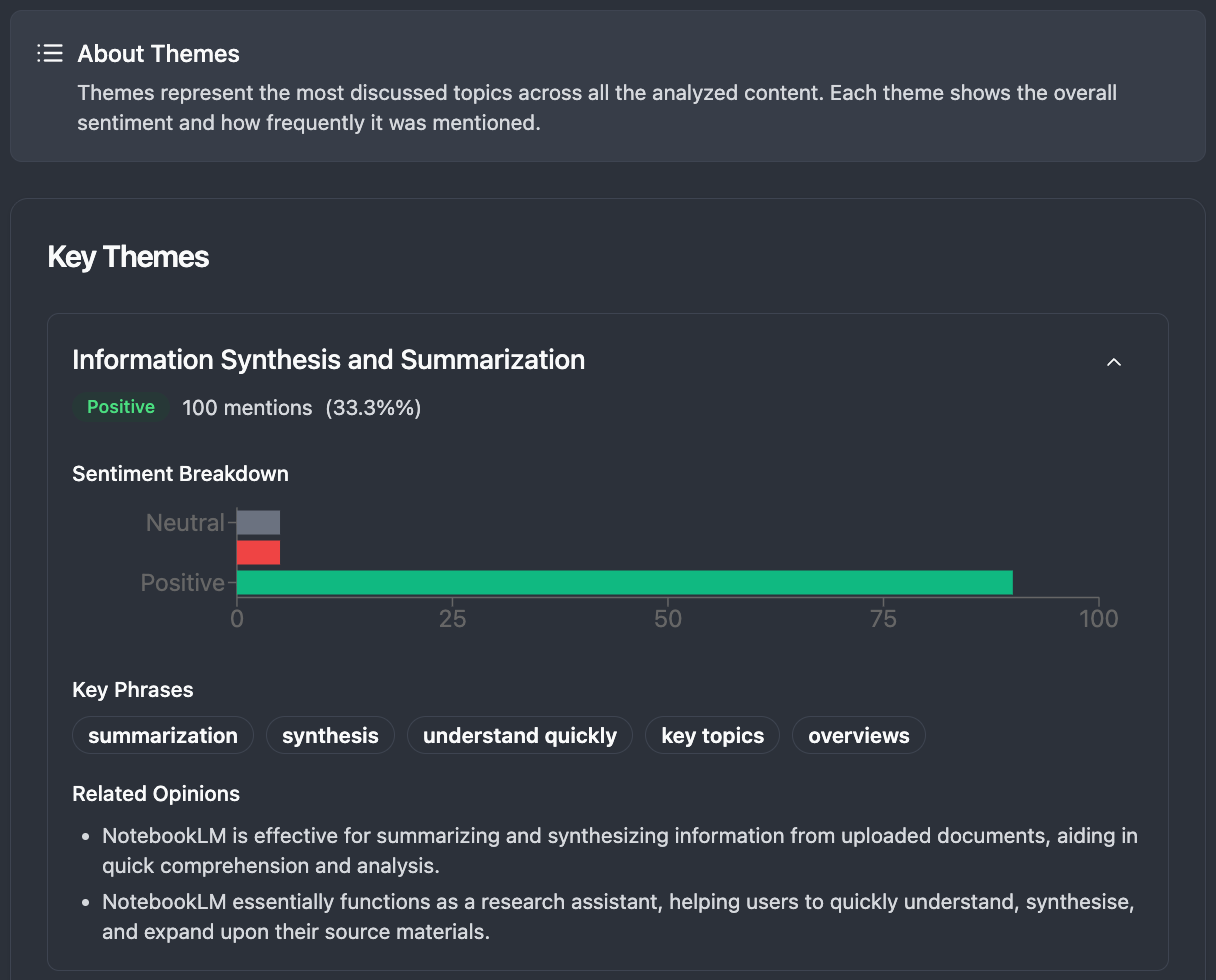Click the list icon beside About Themes
Image resolution: width=1216 pixels, height=980 pixels.
(49, 53)
